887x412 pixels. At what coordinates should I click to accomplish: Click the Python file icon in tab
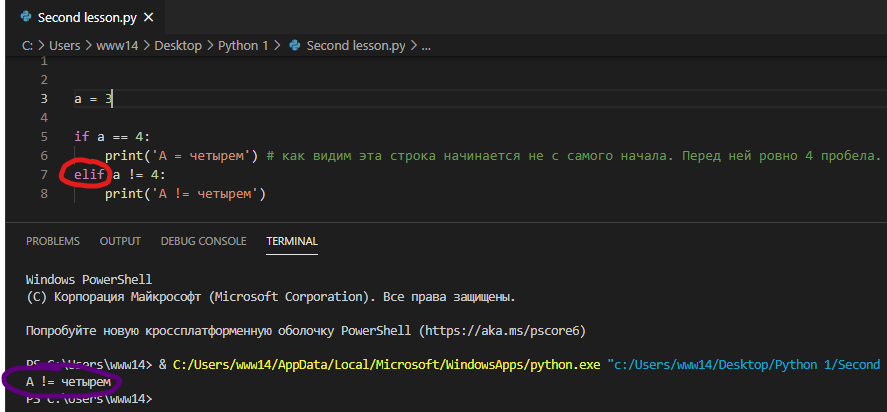(25, 17)
